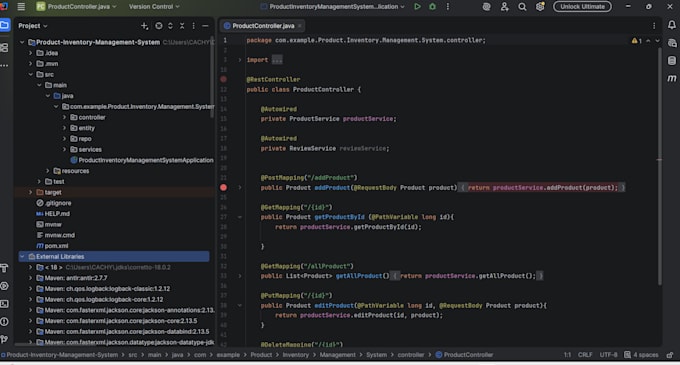Change the 4 spaces indent setting
This screenshot has width=680, height=365.
(x=641, y=355)
